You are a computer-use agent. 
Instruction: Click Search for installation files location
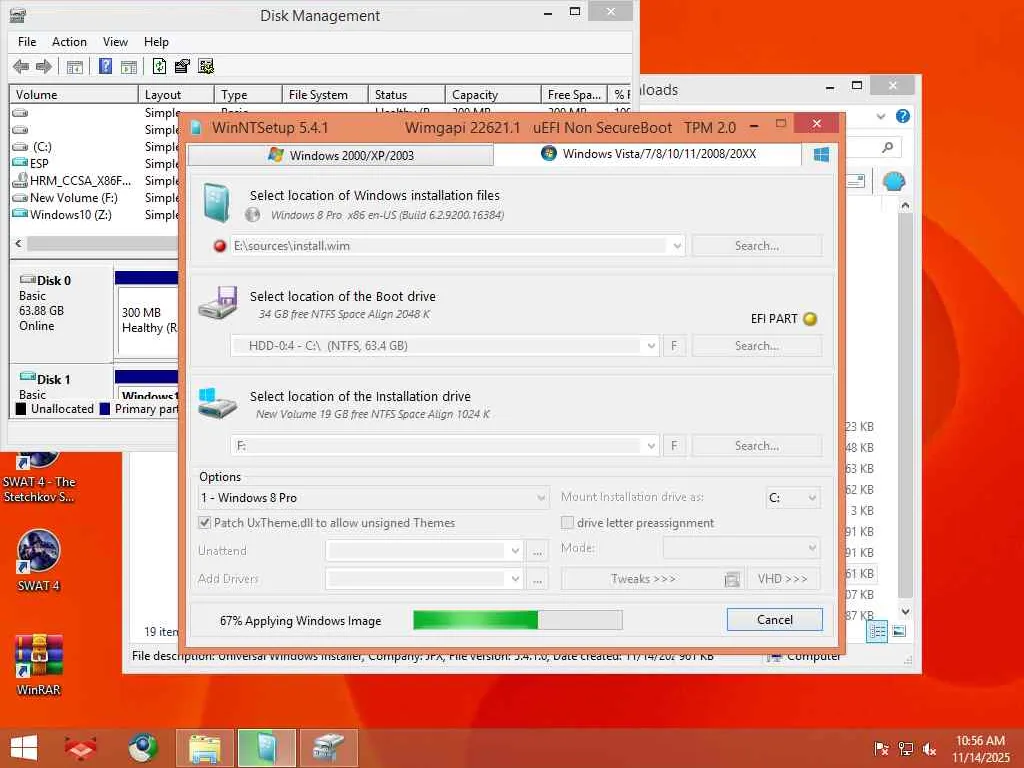757,246
